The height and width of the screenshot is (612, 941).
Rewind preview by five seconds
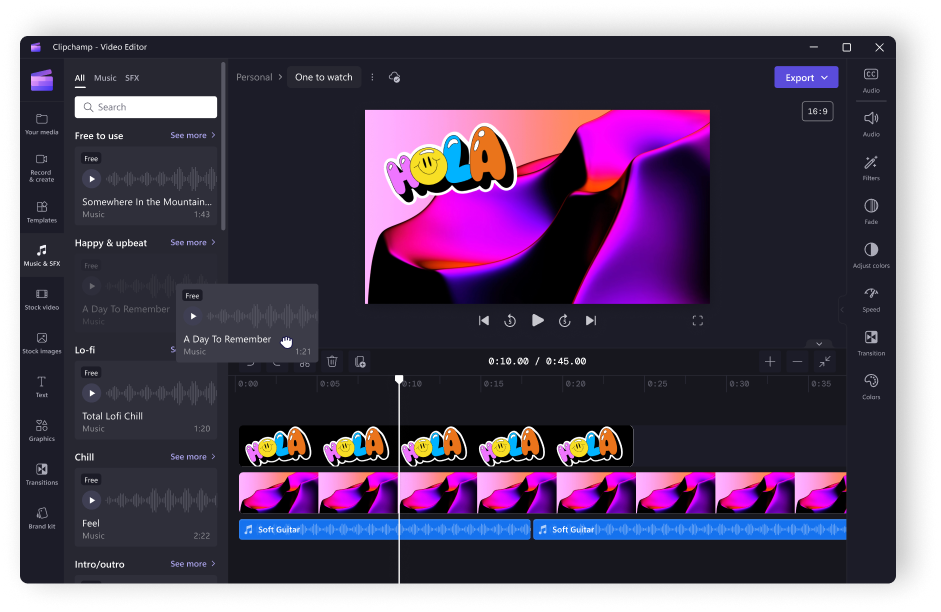(x=510, y=321)
